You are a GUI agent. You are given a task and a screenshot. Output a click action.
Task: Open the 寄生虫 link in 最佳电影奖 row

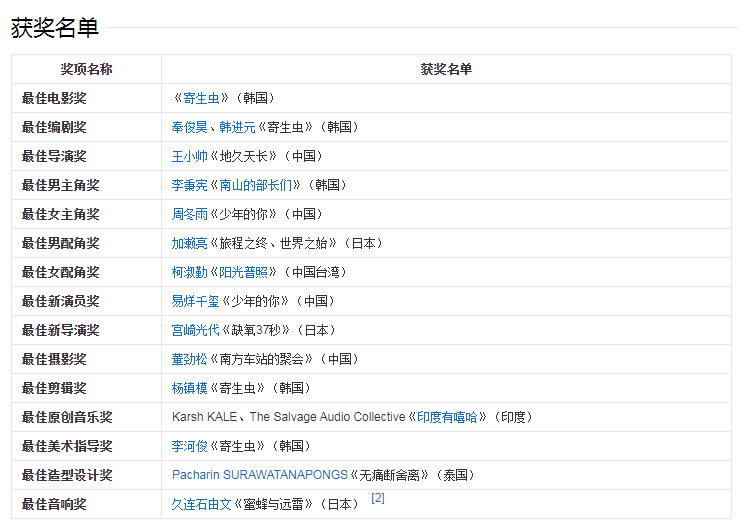[x=207, y=98]
